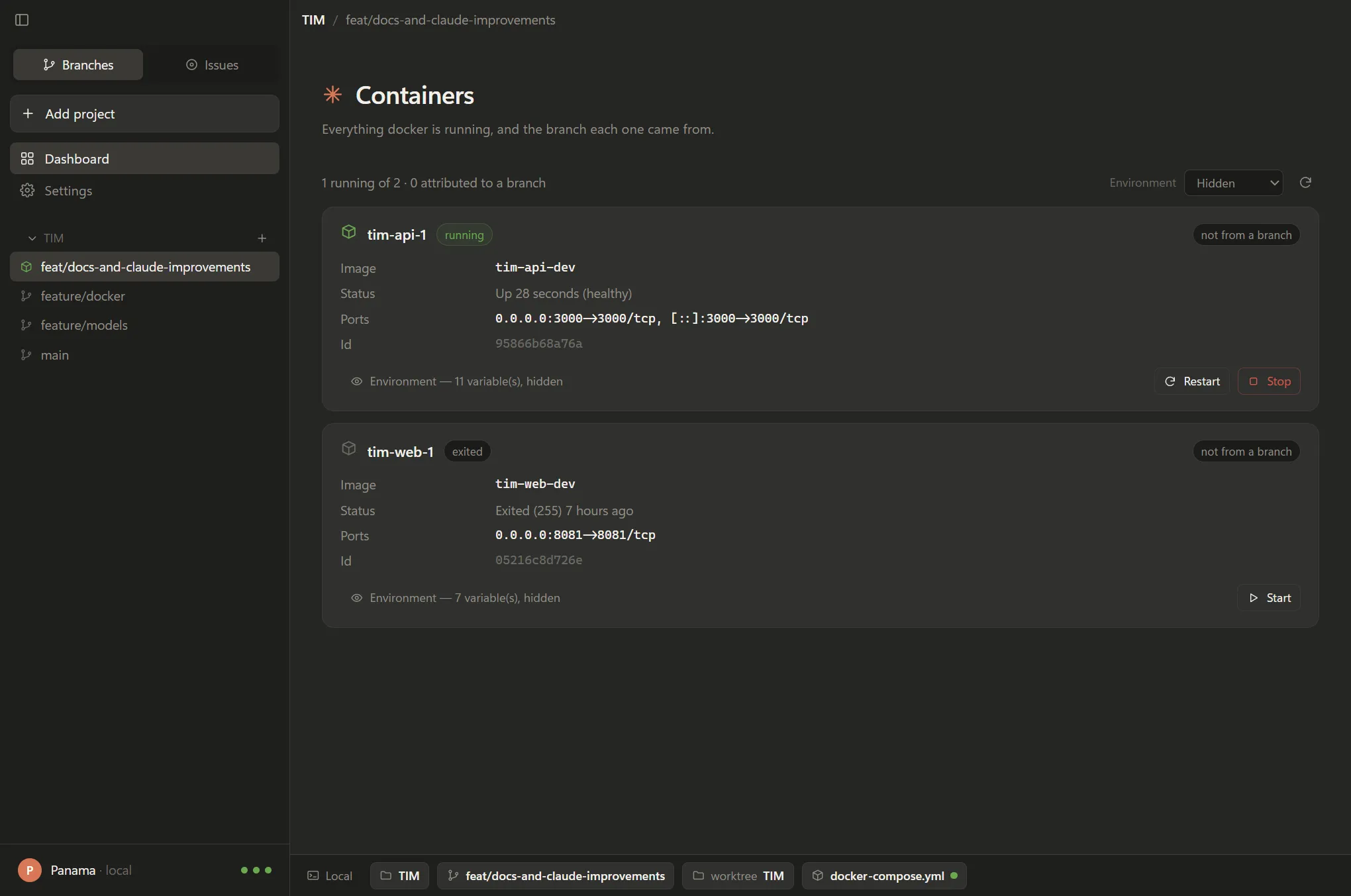Click the tim-web-1 container cube icon
The width and height of the screenshot is (1351, 896).
pyautogui.click(x=349, y=448)
